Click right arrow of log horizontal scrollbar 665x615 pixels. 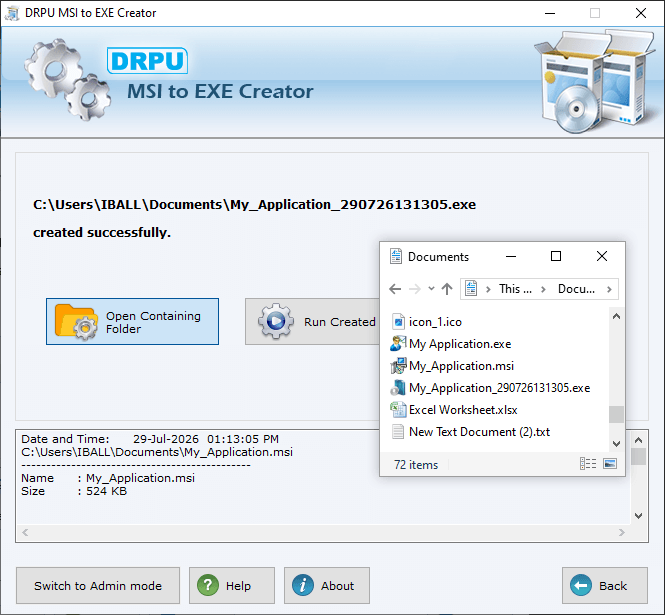tap(622, 532)
